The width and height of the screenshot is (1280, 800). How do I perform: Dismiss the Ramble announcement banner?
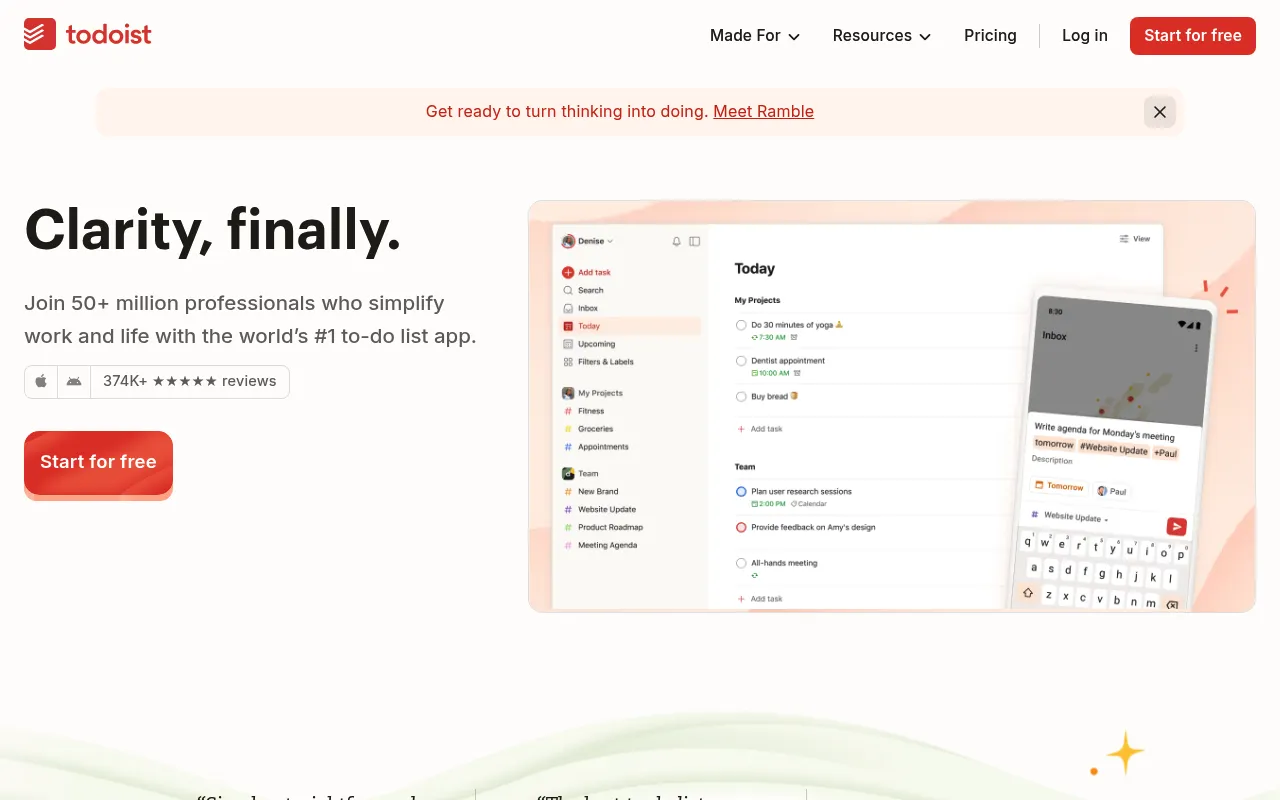(x=1160, y=112)
